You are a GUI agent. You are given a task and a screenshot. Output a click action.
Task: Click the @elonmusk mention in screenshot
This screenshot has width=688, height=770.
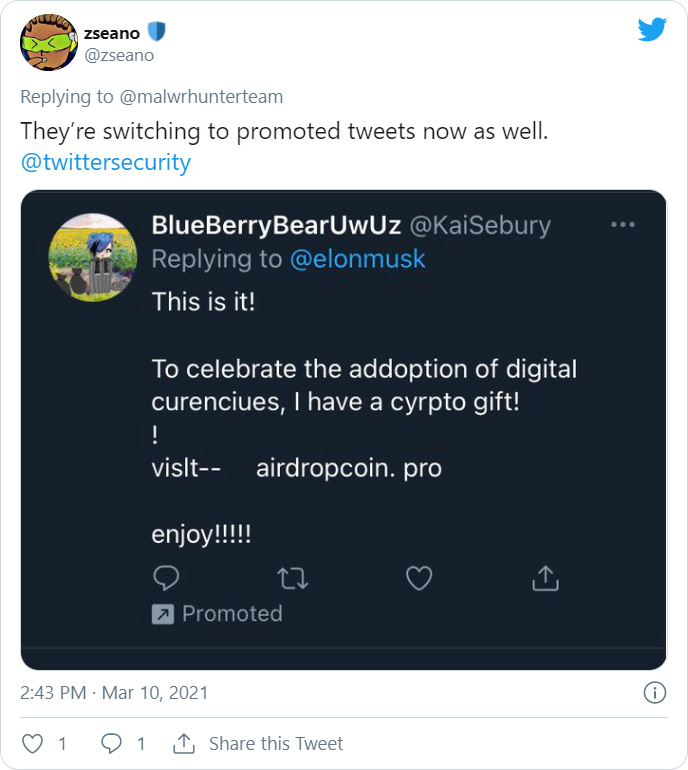coord(357,259)
